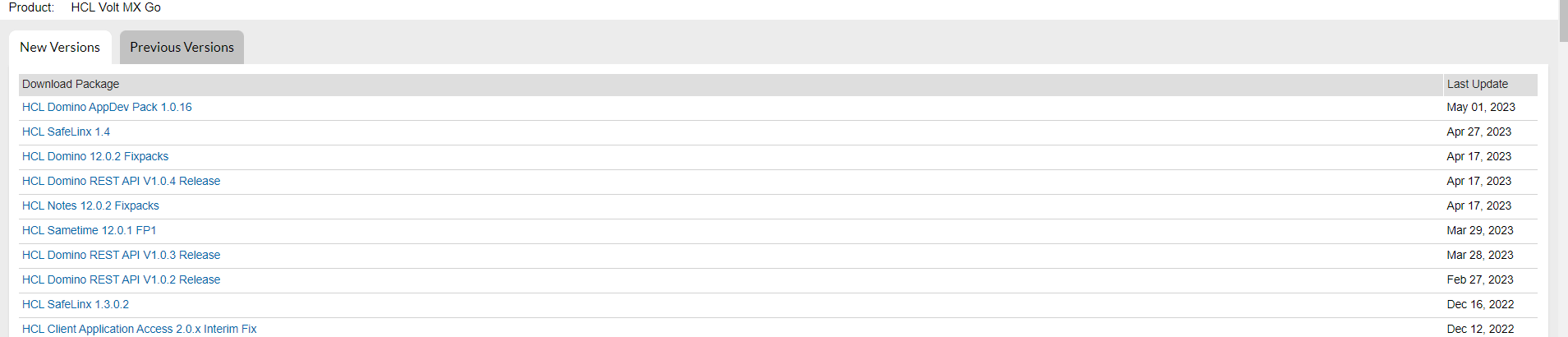Click HCL Client Application Access 2.0.x Interim Fix
This screenshot has width=1568, height=337.
(x=139, y=329)
